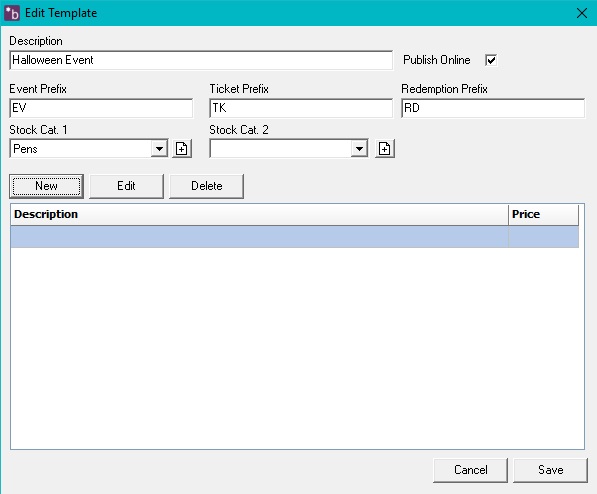597x494 pixels.
Task: Click the app logo in the title bar
Action: 12,13
